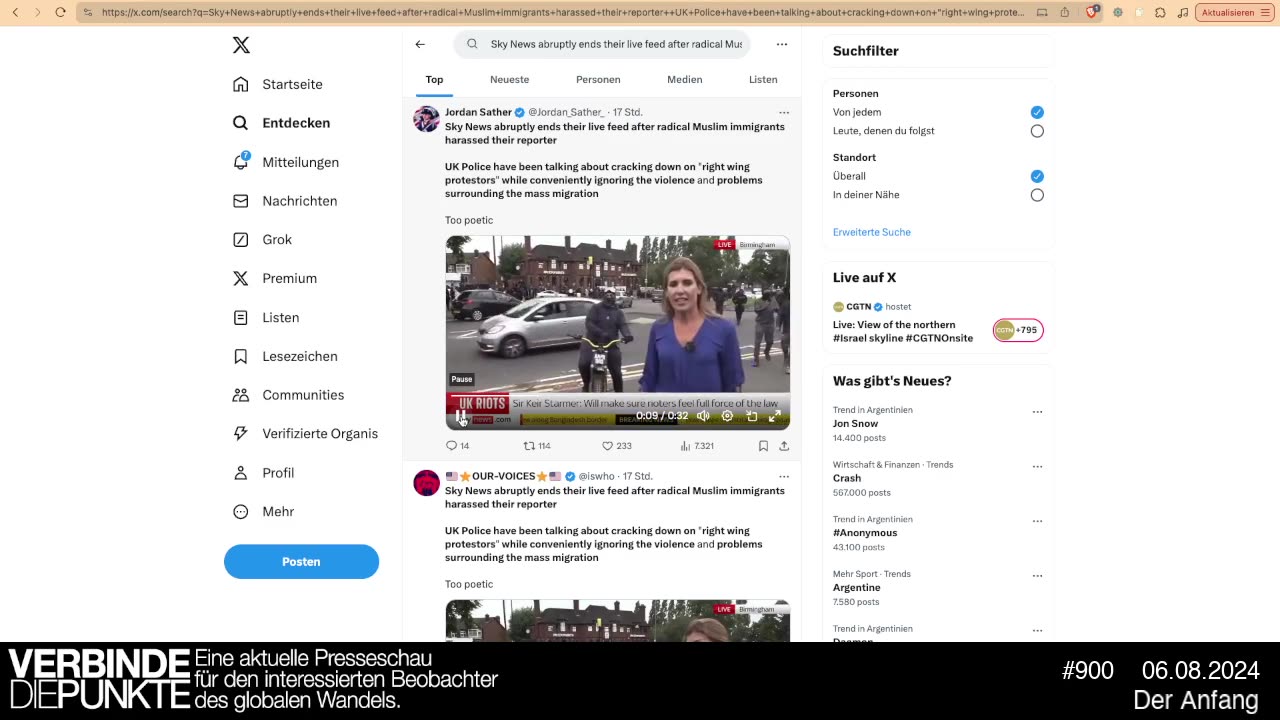
Task: Select Überall location option
Action: (1037, 176)
